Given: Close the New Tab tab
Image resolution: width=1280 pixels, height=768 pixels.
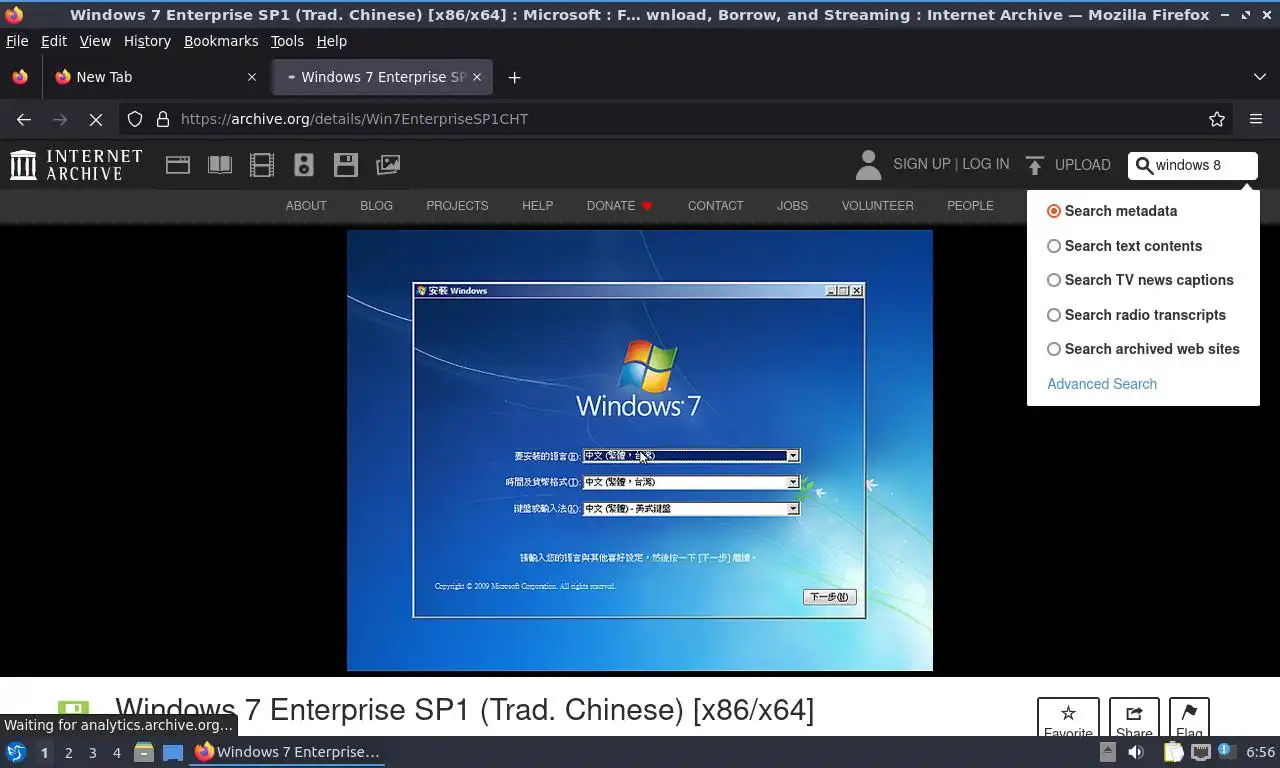Looking at the screenshot, I should point(252,77).
